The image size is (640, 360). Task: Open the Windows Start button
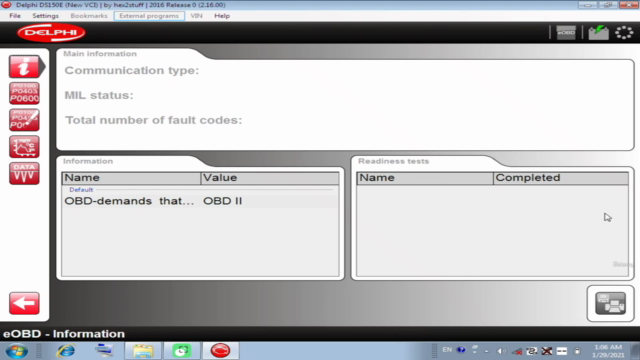(17, 351)
